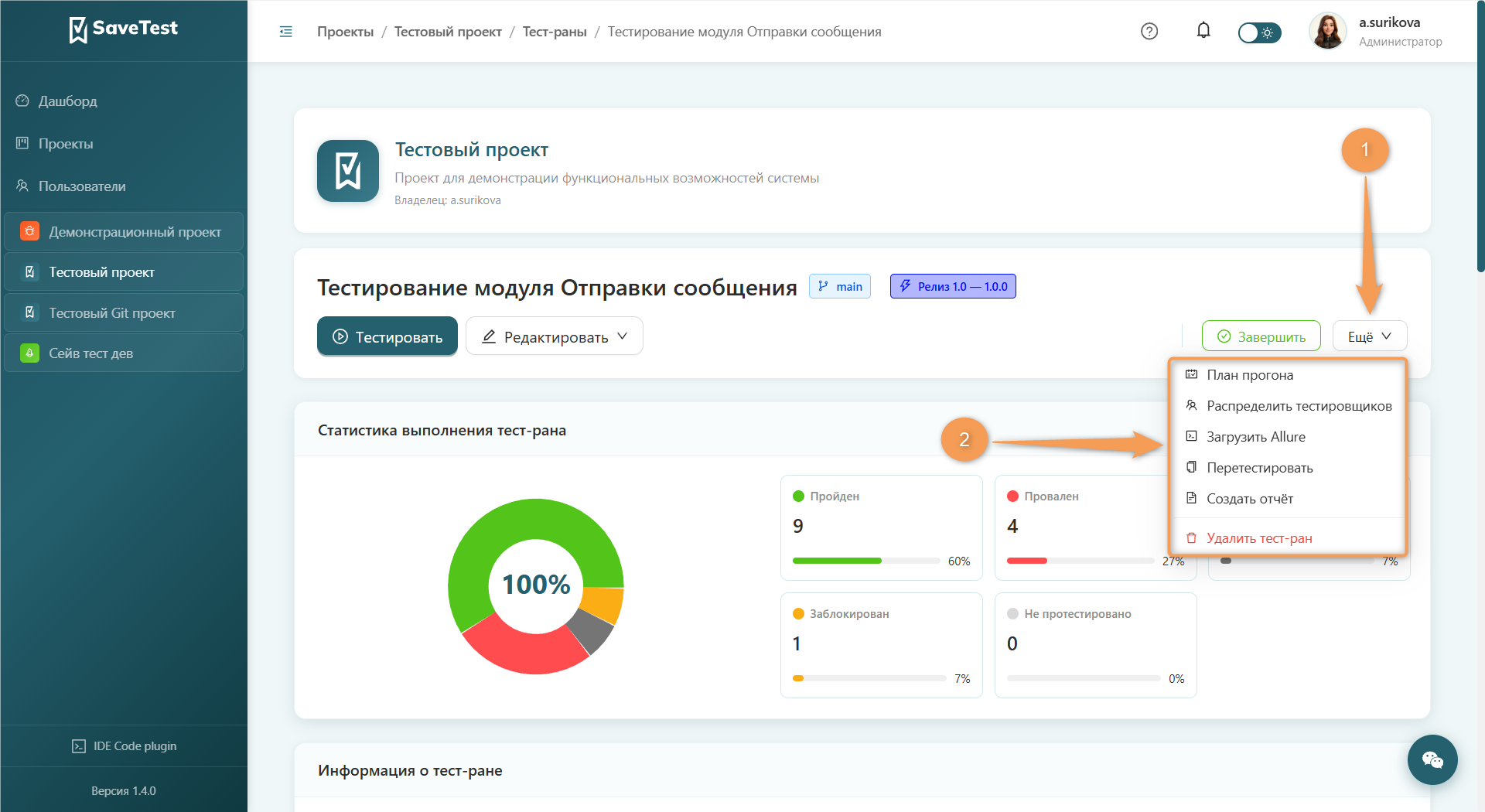Choose Распределить тестировщиков menu entry
Screen dimensions: 1485x812
(1287, 406)
